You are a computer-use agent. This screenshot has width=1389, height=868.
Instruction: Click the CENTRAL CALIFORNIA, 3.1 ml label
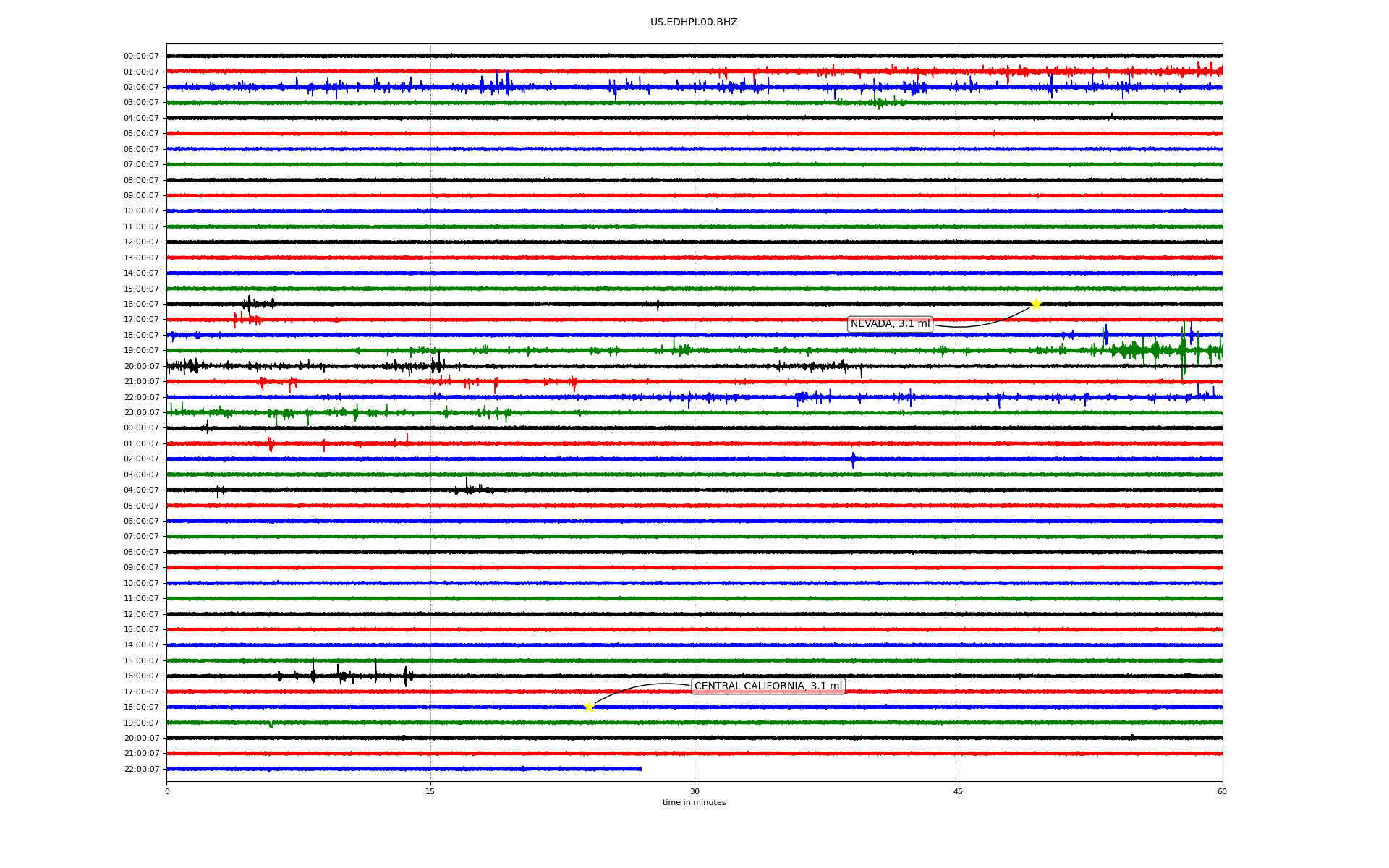click(768, 686)
